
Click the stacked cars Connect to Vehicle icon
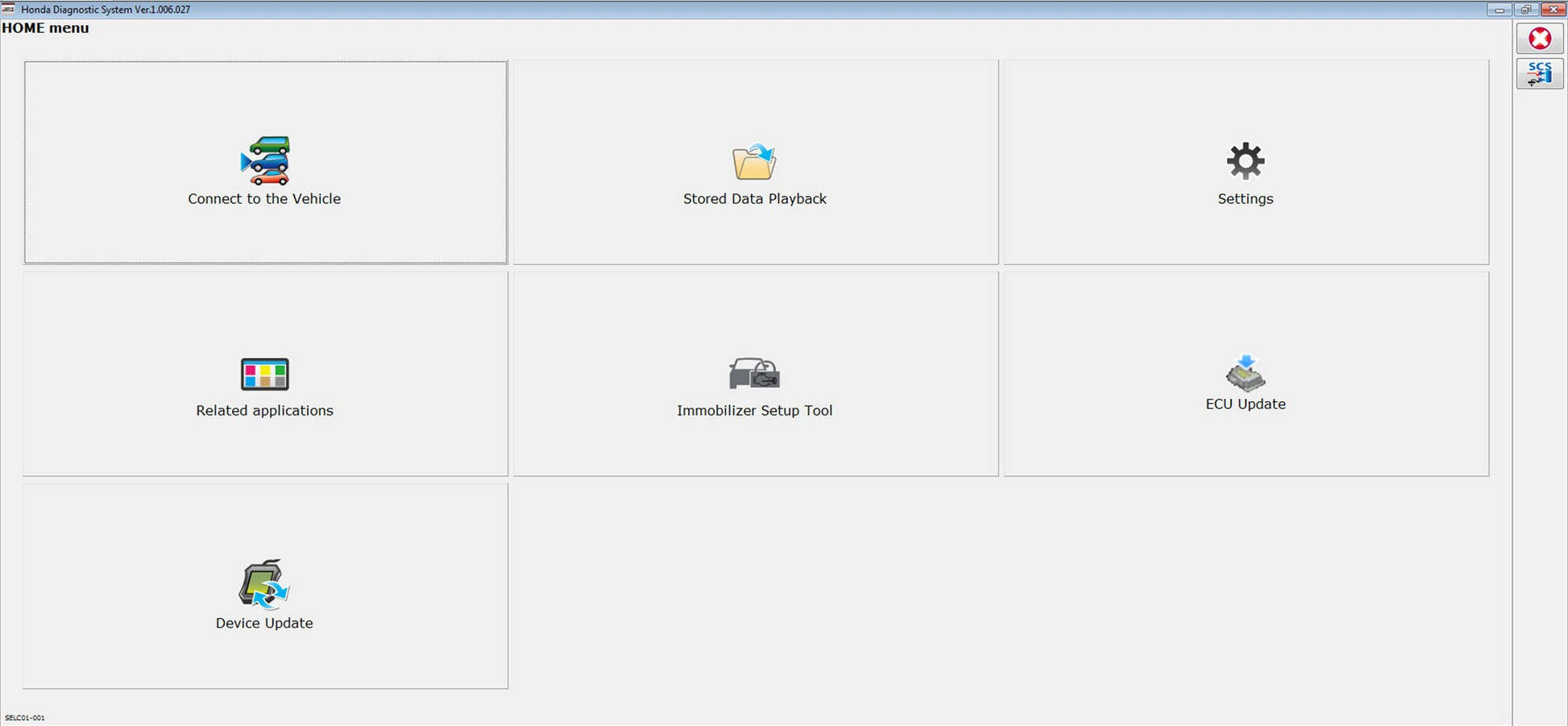pos(265,161)
